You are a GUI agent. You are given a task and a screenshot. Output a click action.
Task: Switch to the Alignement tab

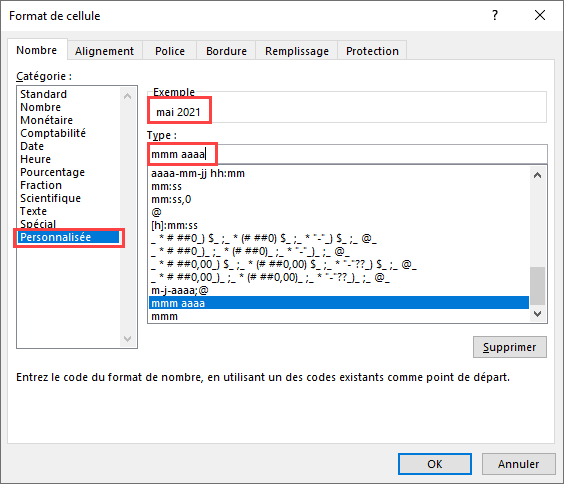click(x=104, y=51)
